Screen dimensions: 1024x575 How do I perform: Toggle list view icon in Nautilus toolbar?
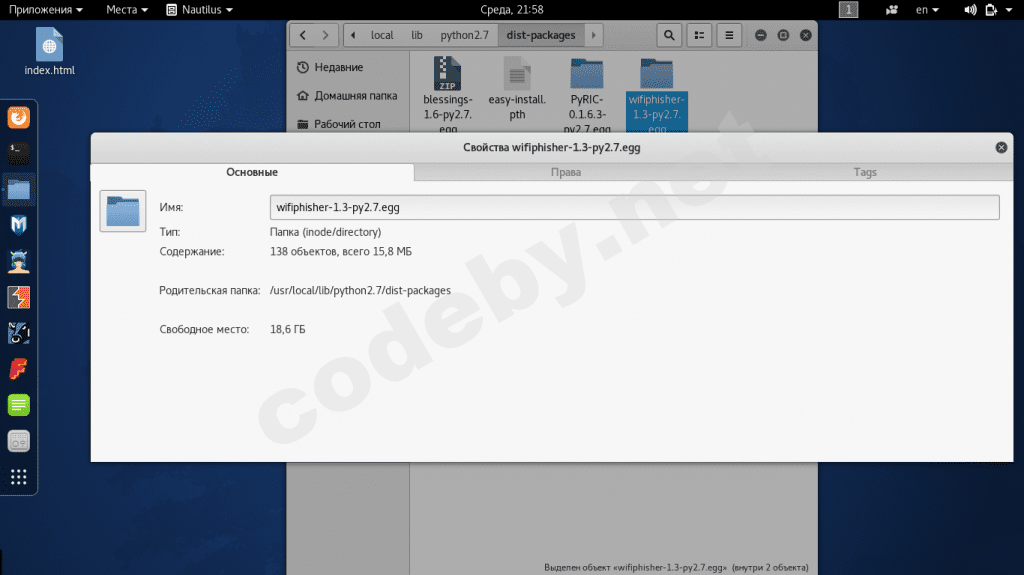[x=699, y=35]
